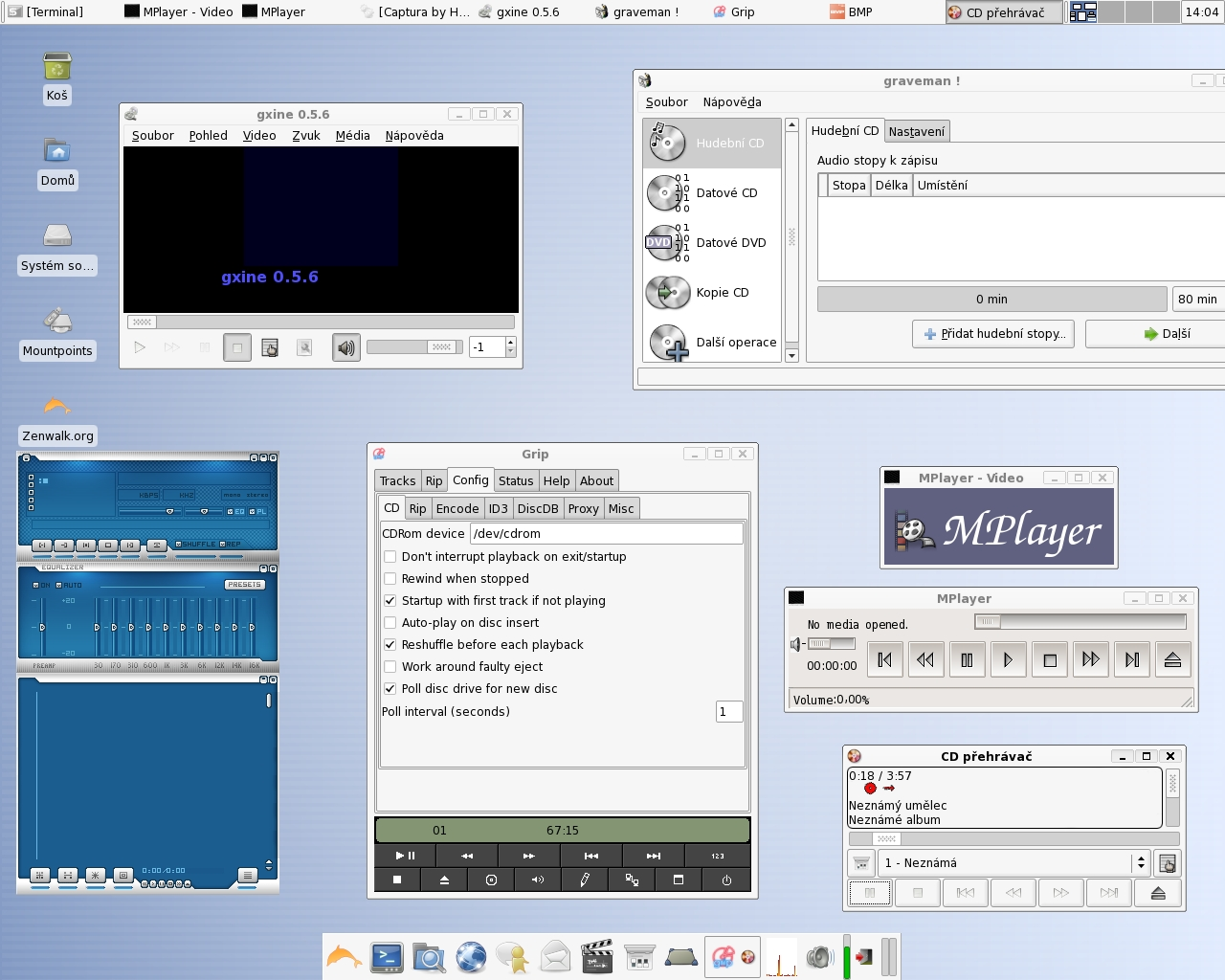Click MPlayer's volume slider

(831, 644)
